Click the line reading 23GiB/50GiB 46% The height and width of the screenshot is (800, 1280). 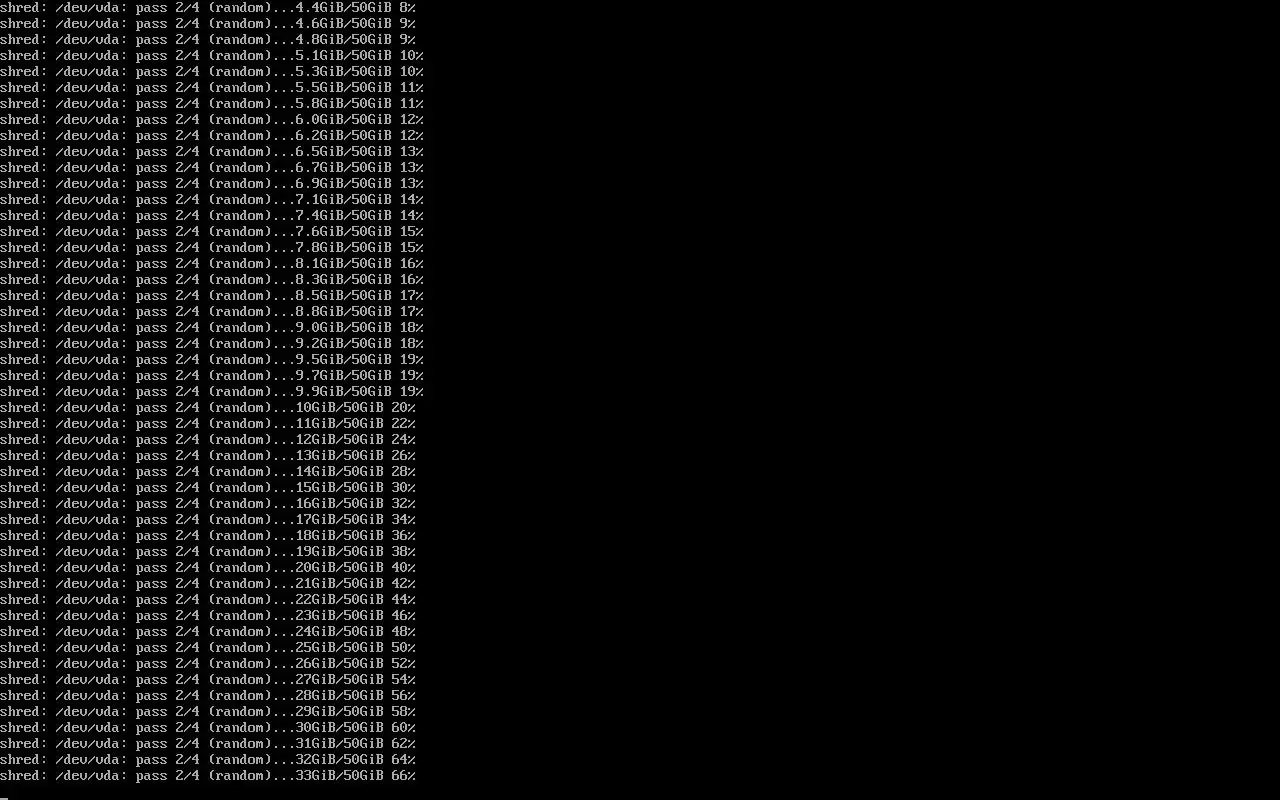coord(208,615)
